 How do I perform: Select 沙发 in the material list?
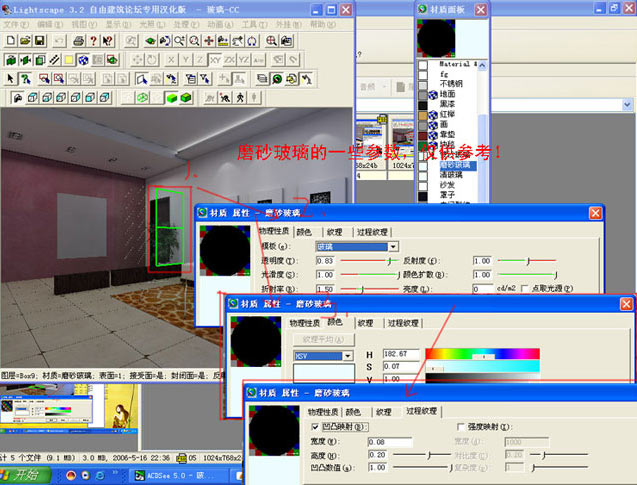[447, 184]
